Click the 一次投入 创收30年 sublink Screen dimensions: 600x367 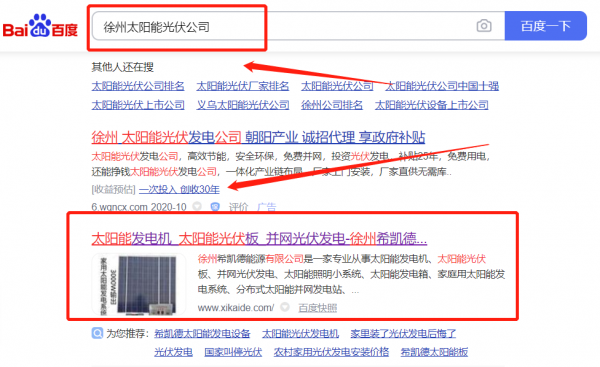(x=179, y=189)
